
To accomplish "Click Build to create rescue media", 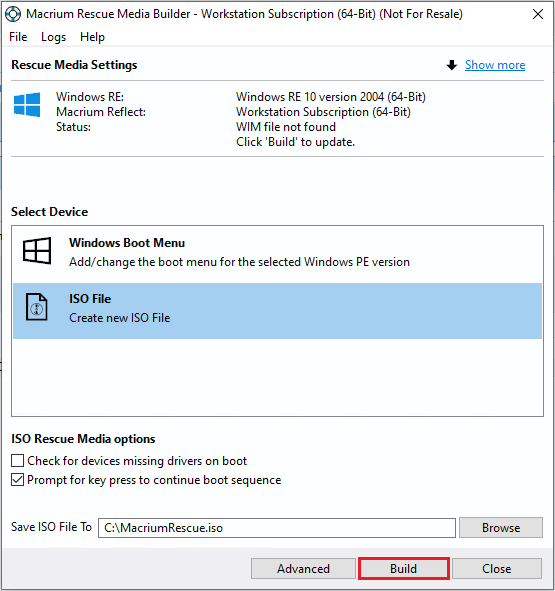I will [403, 568].
